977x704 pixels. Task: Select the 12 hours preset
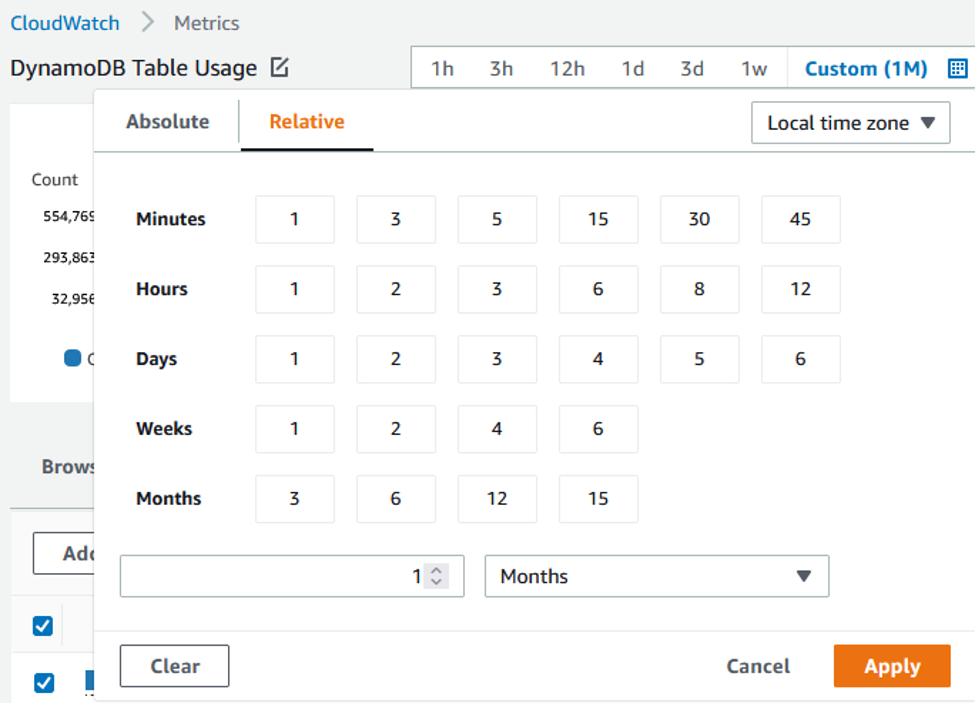coord(800,289)
